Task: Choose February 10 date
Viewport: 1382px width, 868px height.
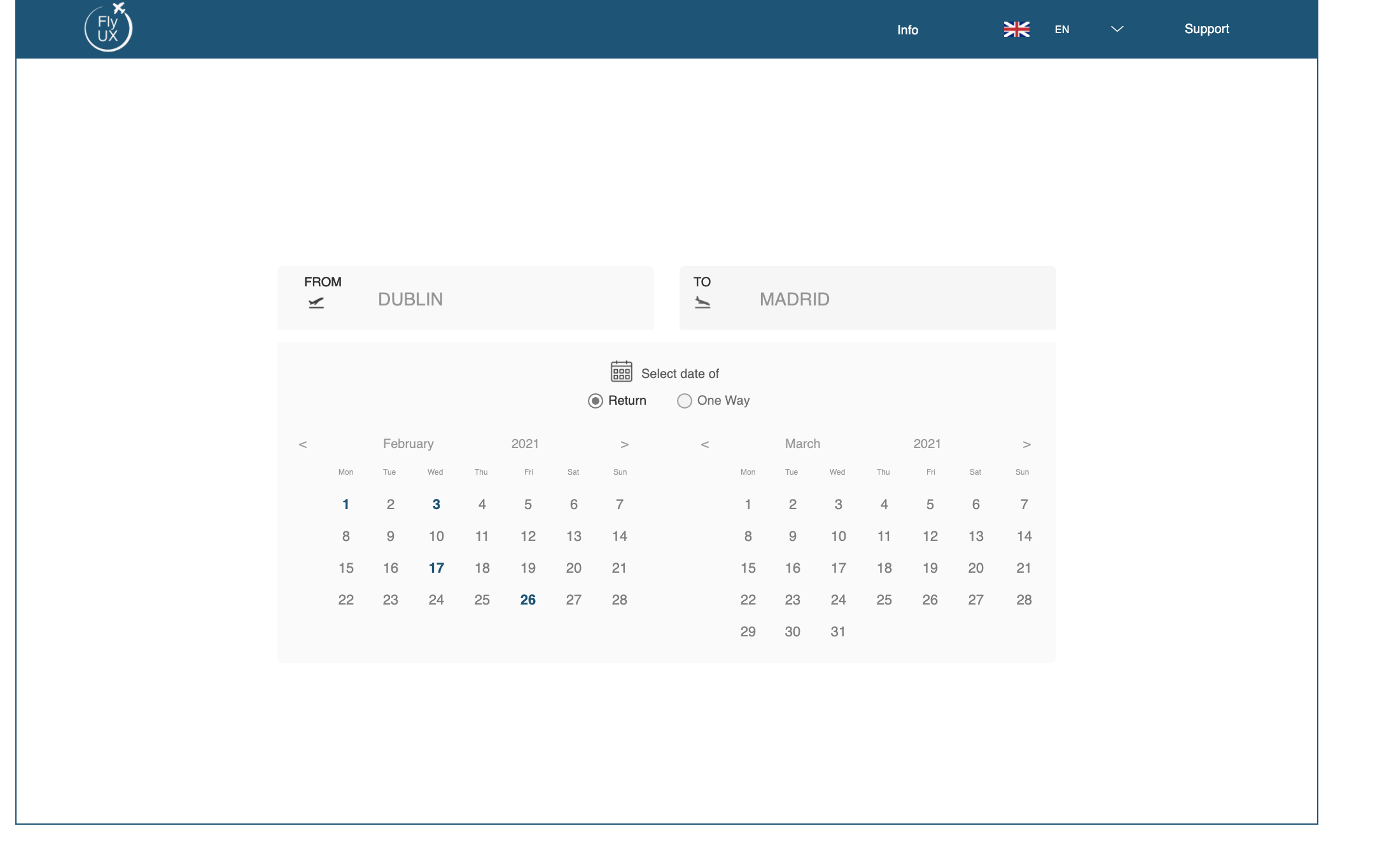Action: pos(436,536)
